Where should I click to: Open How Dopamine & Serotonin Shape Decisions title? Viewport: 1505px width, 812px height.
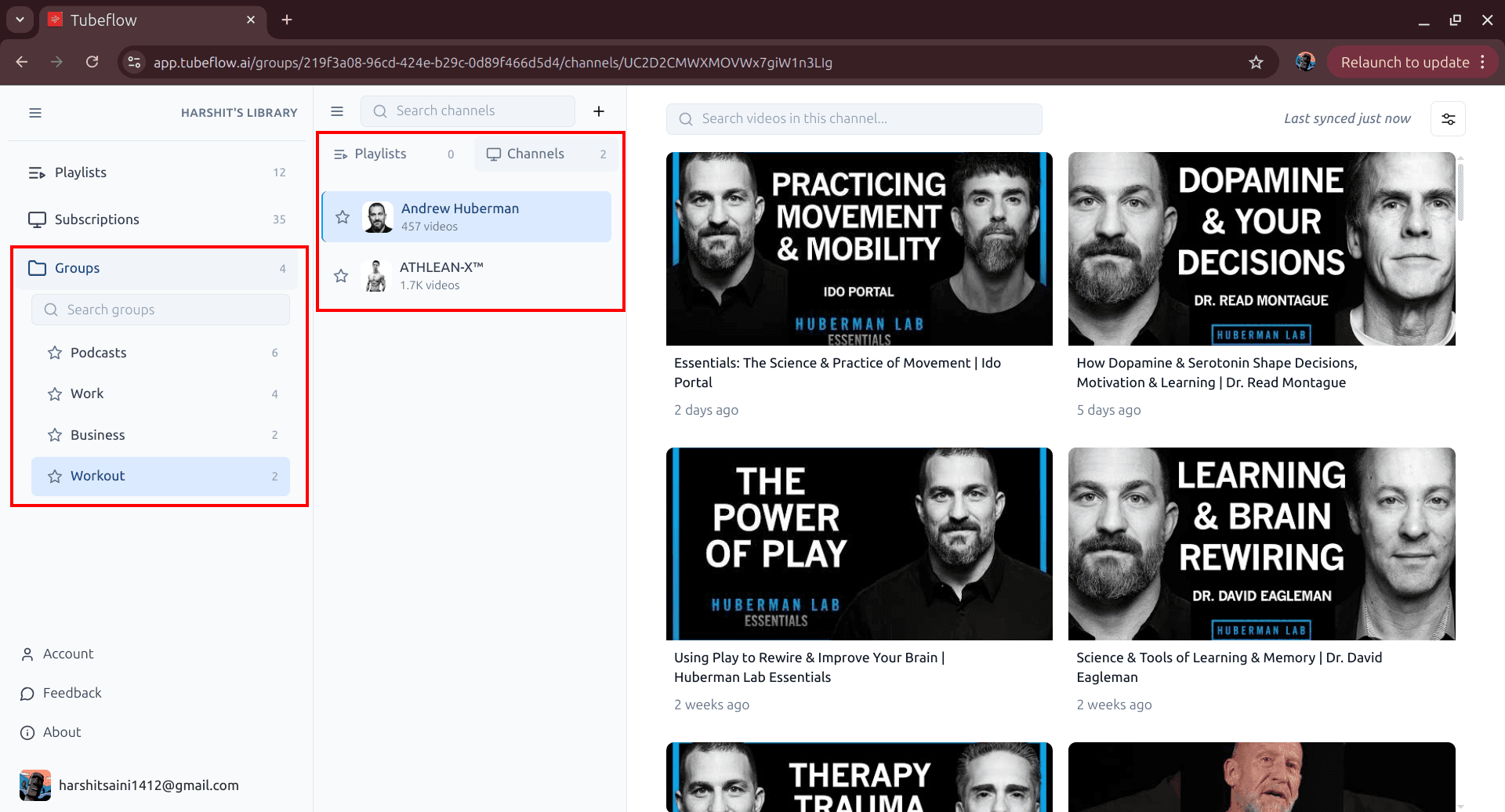[x=1217, y=373]
